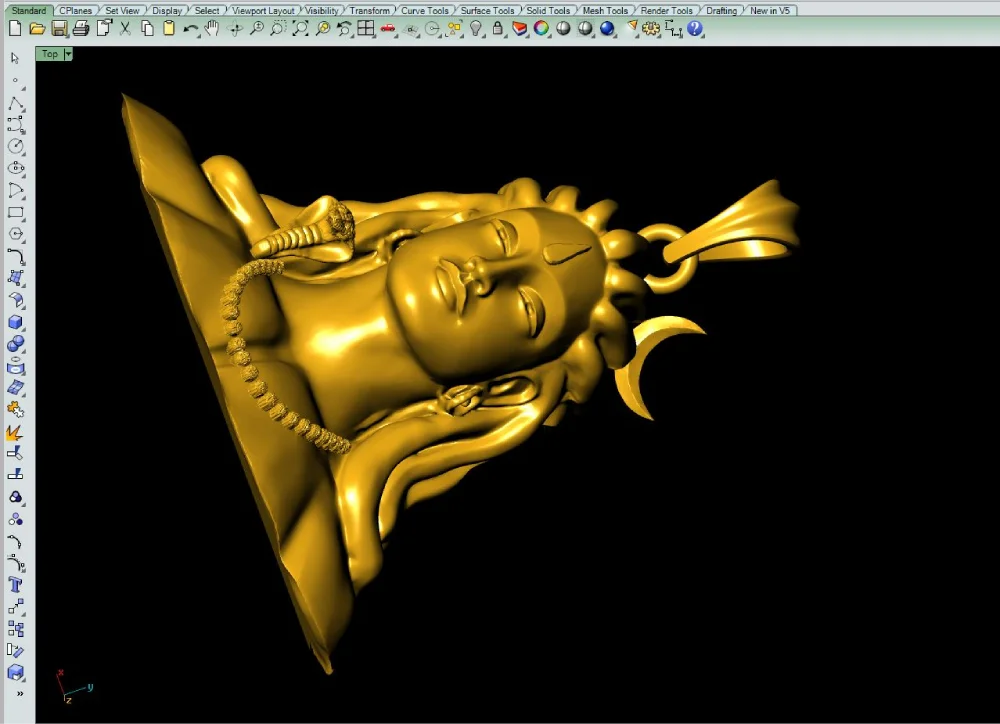The width and height of the screenshot is (1000, 724).
Task: Click the Boolean Union spheres icon
Action: 15,344
